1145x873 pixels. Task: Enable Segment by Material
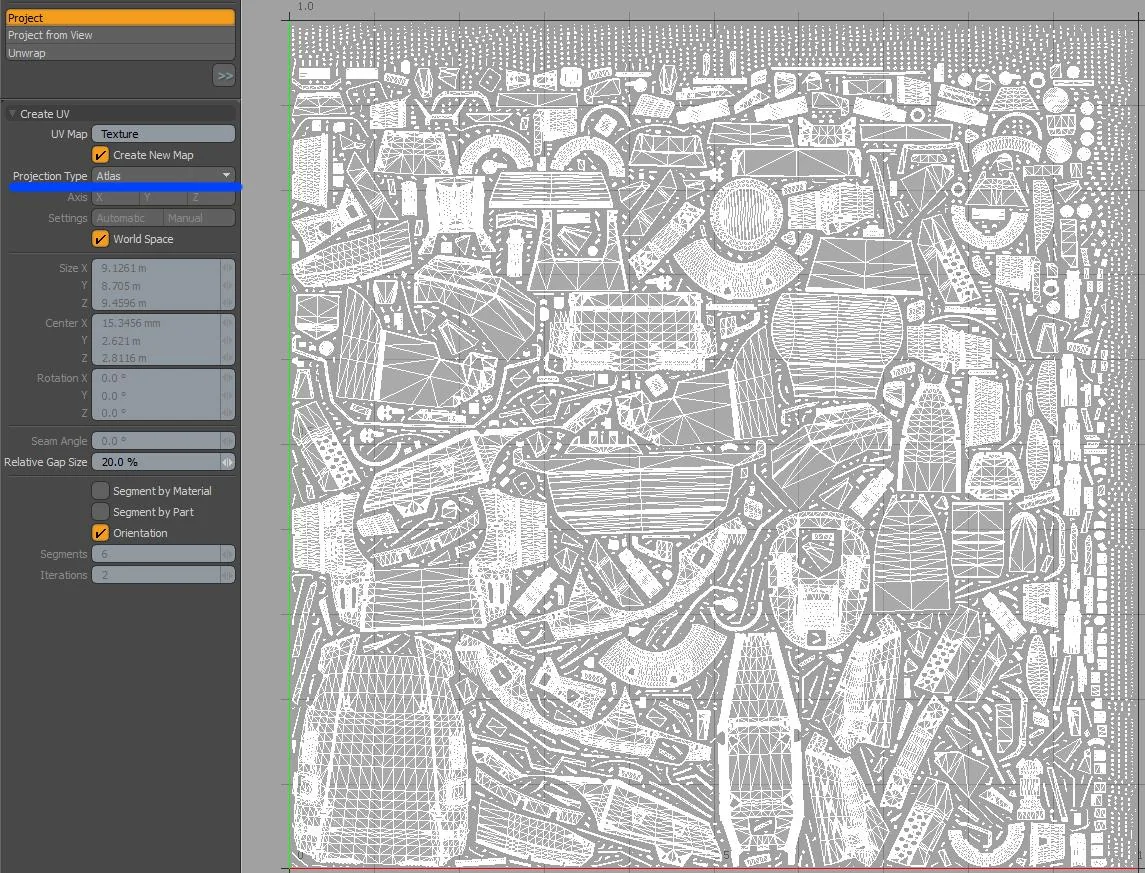[101, 491]
